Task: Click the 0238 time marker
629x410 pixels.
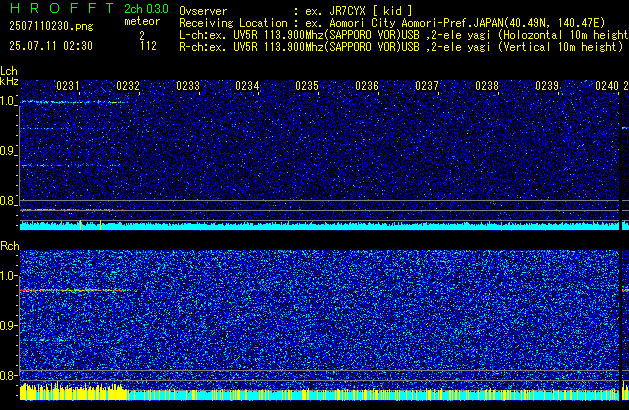Action: (x=487, y=86)
